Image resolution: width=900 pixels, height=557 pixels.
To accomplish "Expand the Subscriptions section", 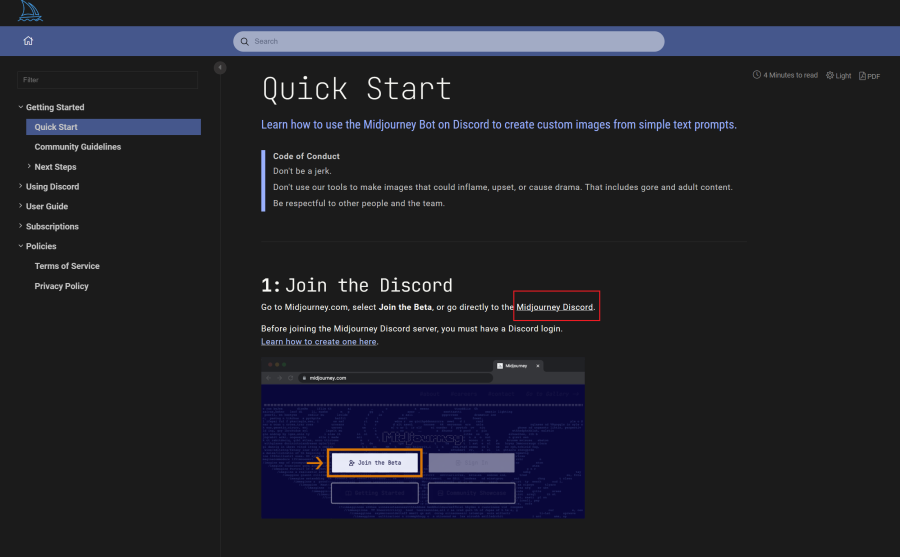I will tap(20, 226).
